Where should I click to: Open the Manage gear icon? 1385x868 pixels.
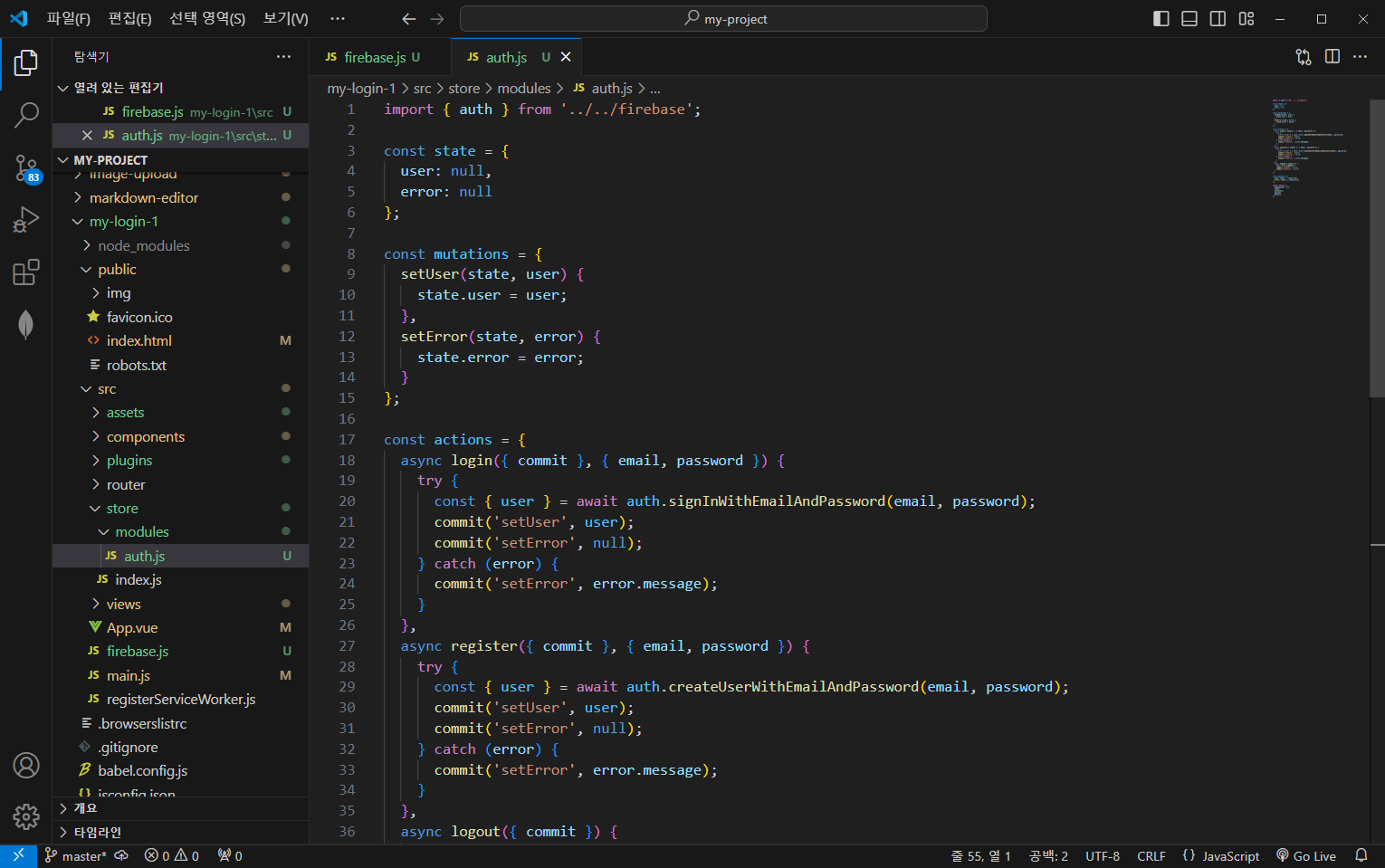[26, 817]
